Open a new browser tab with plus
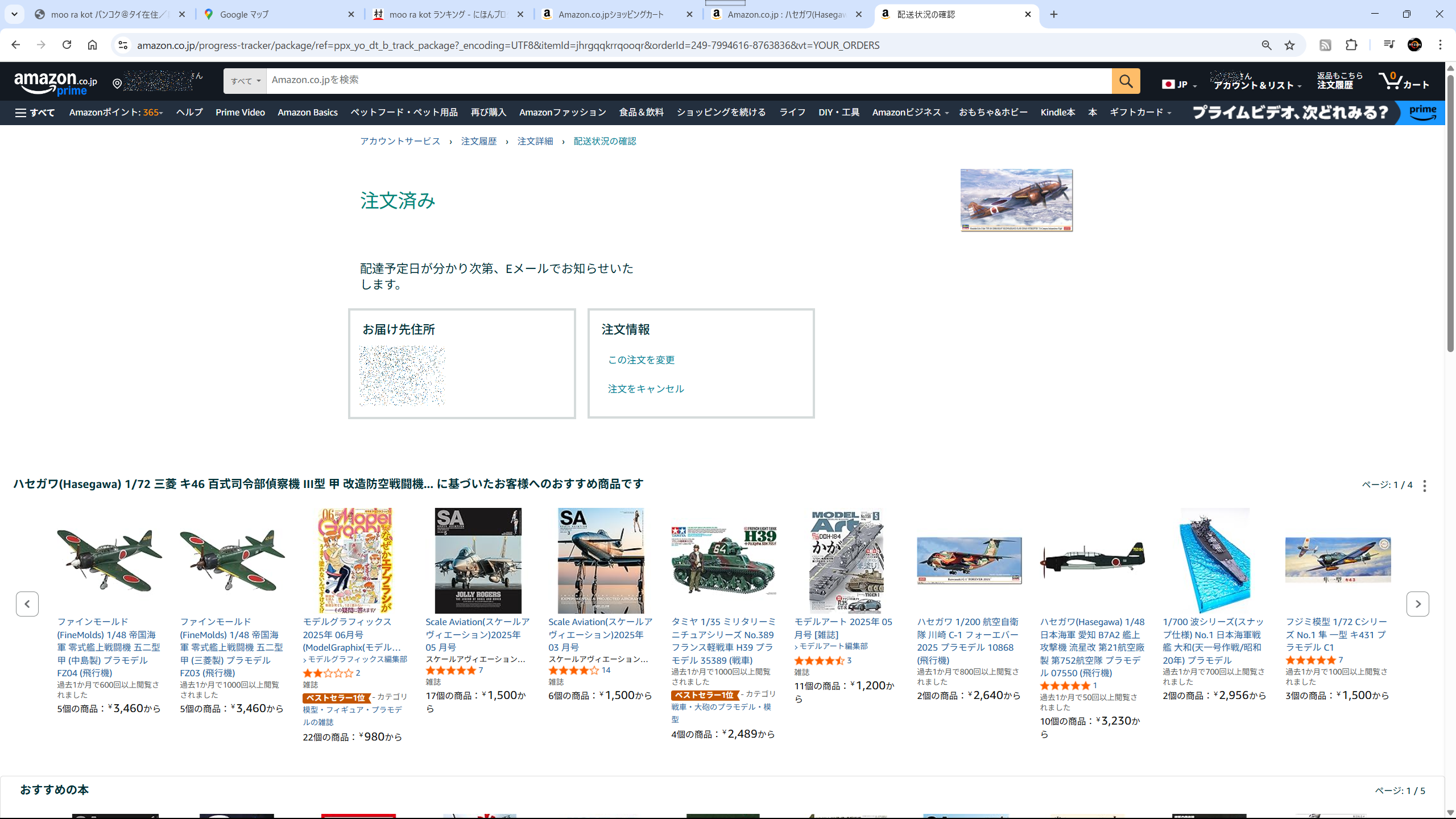1456x819 pixels. pyautogui.click(x=1054, y=14)
